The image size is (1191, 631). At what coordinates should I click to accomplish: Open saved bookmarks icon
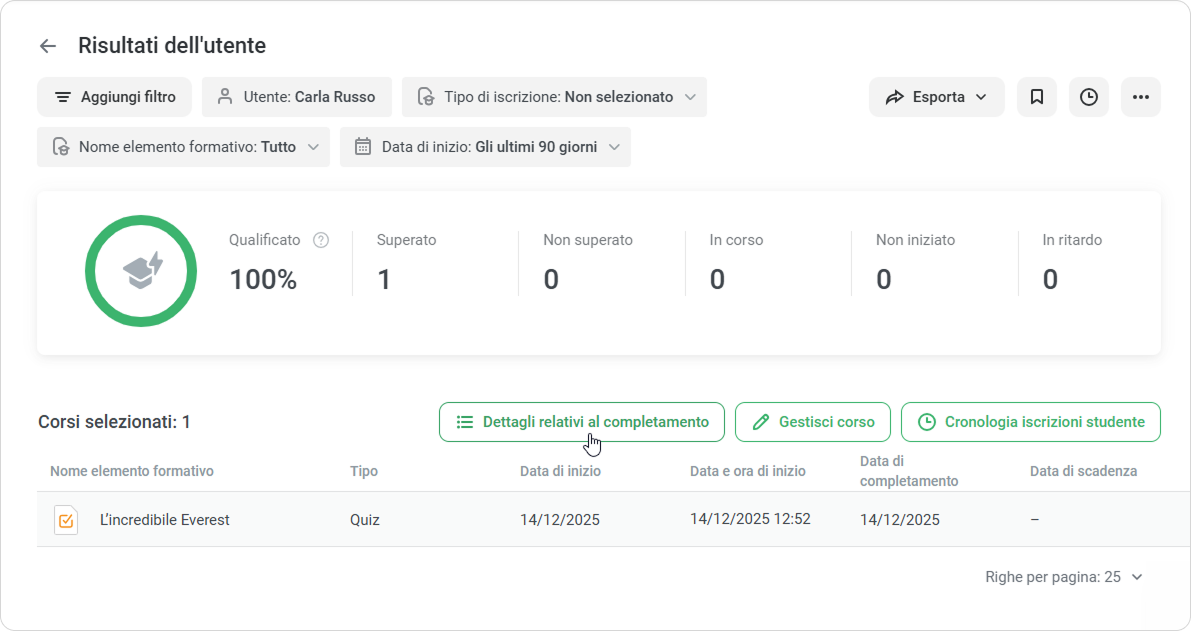coord(1037,97)
